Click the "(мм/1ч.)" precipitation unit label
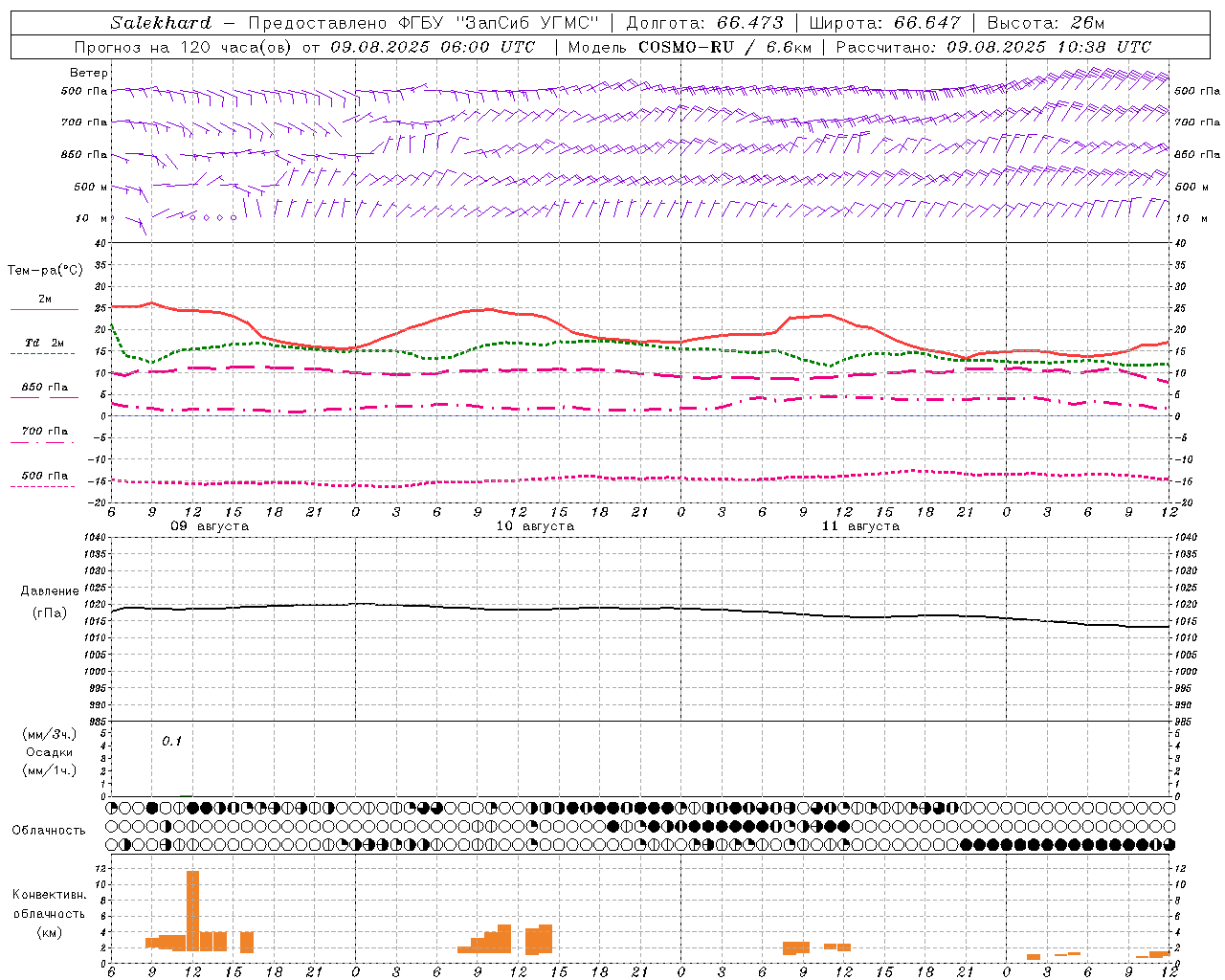The width and height of the screenshot is (1225, 980). pos(50,770)
